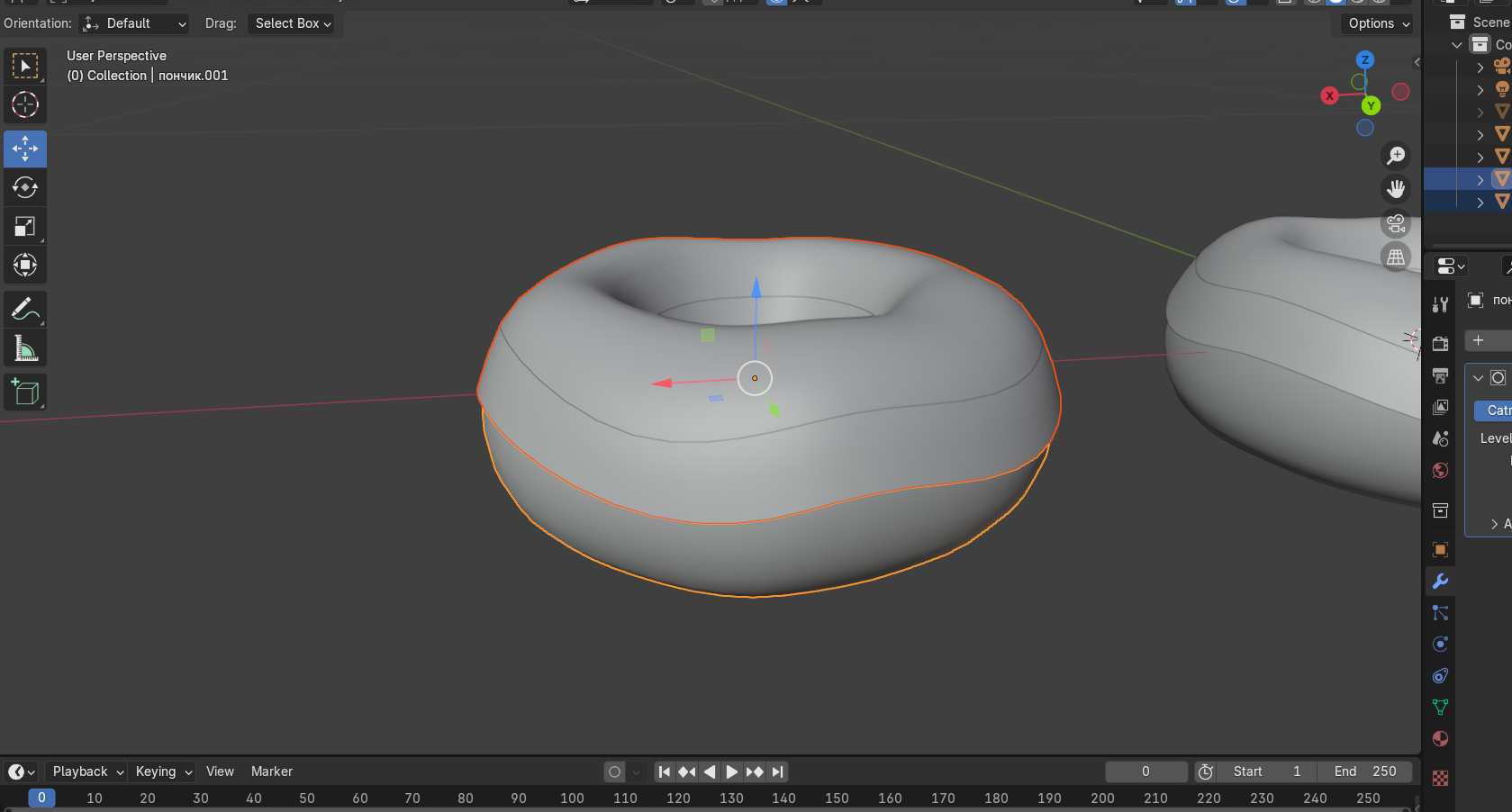Open Scene properties tab
The width and height of the screenshot is (1512, 812).
pyautogui.click(x=1441, y=438)
